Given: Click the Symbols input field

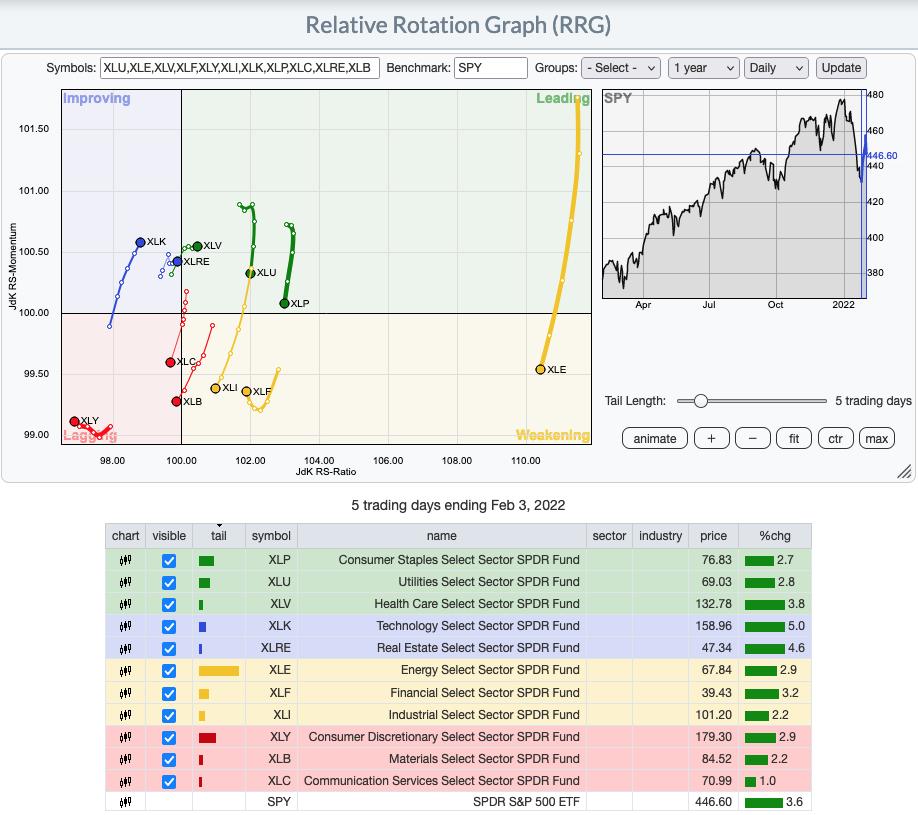Looking at the screenshot, I should (x=239, y=68).
